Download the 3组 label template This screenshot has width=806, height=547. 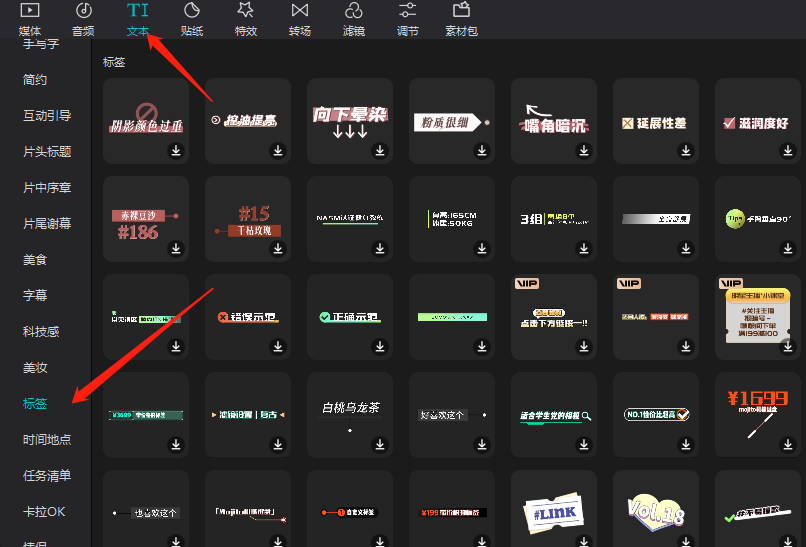584,248
